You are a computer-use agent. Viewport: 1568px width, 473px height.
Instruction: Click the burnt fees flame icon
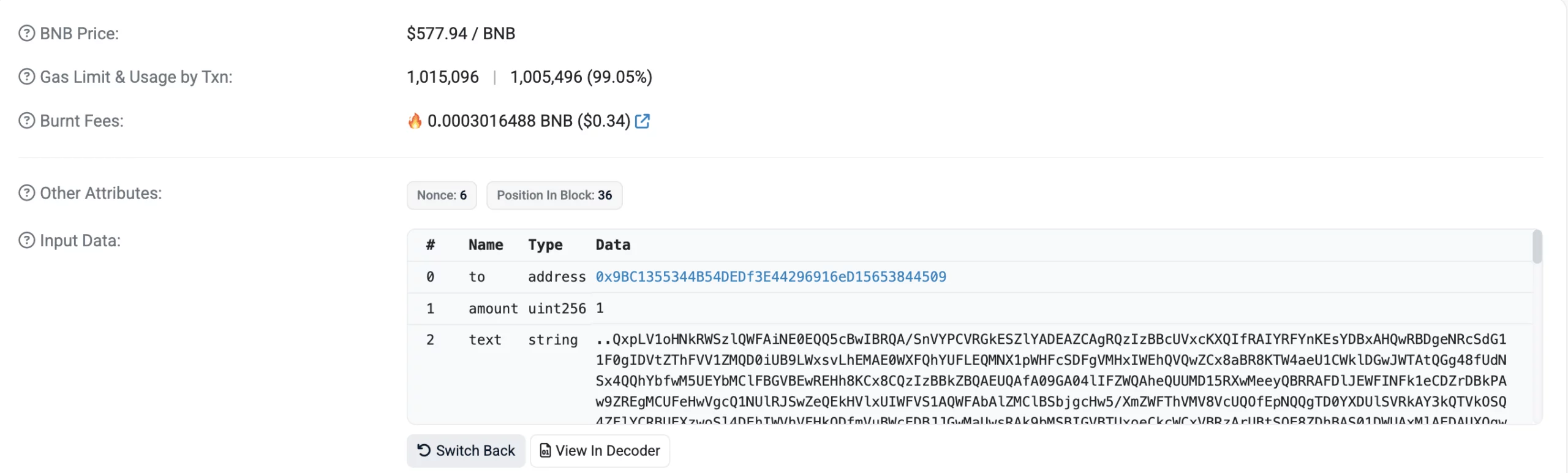[415, 121]
